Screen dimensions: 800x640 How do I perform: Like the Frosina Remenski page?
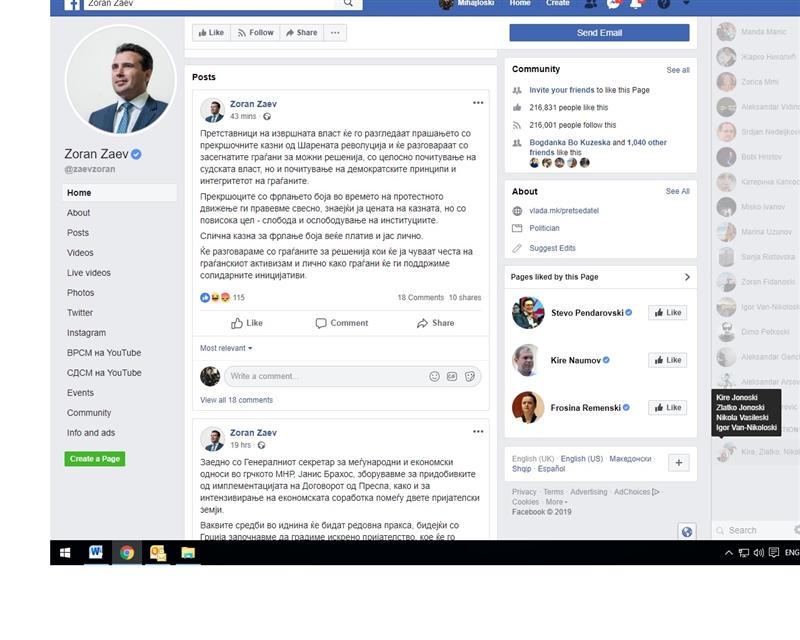(667, 407)
